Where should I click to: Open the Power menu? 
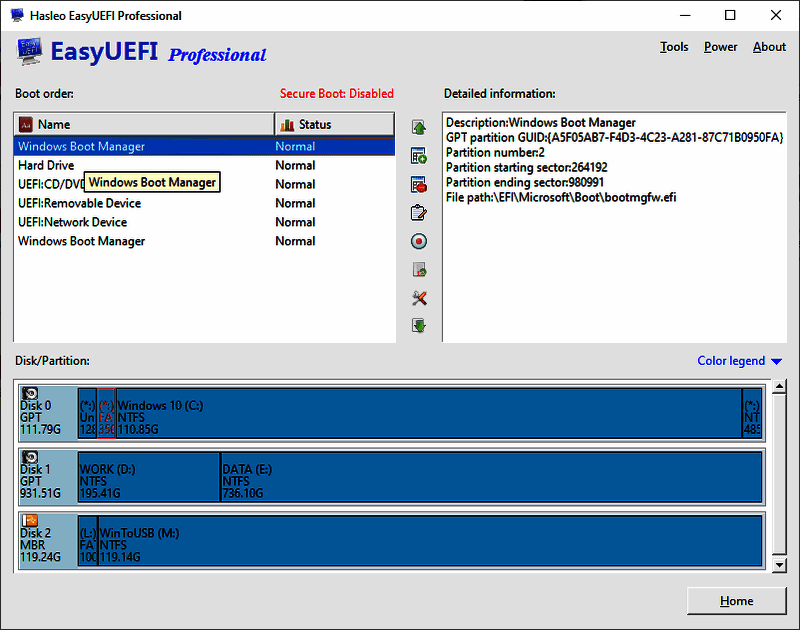pyautogui.click(x=720, y=47)
